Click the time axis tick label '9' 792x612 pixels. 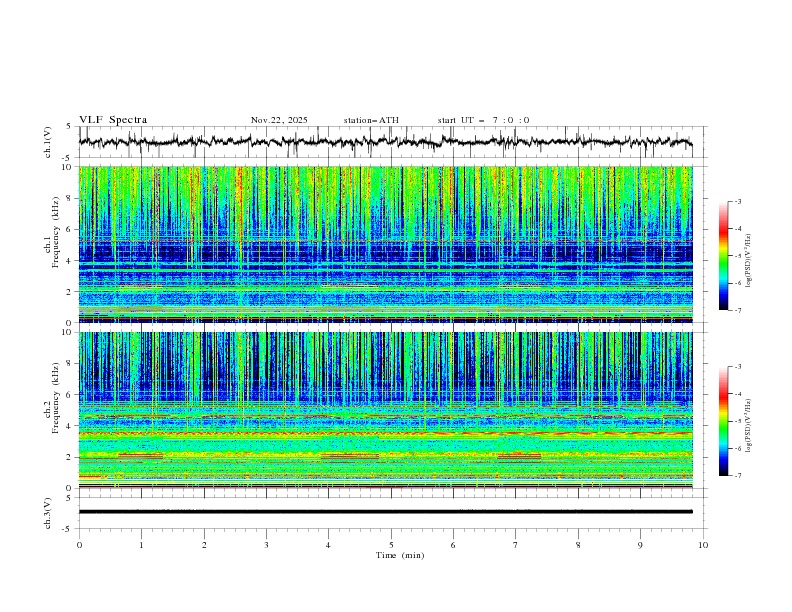(x=640, y=545)
